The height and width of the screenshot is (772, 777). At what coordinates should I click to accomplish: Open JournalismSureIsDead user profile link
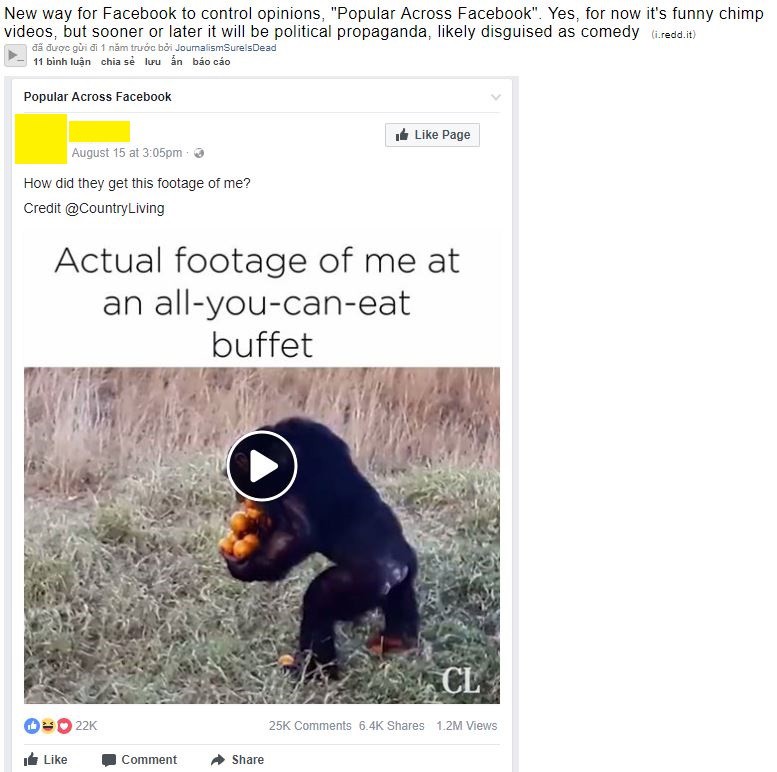pos(225,48)
